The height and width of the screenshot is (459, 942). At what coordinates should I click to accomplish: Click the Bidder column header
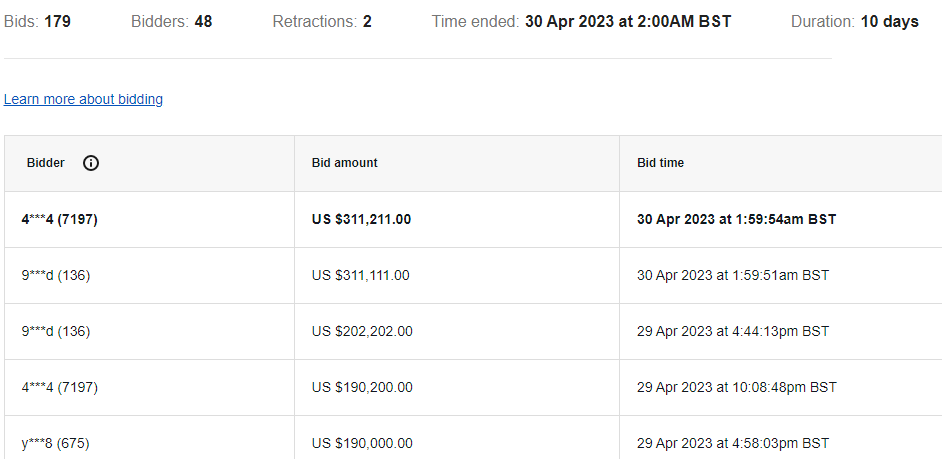click(46, 163)
